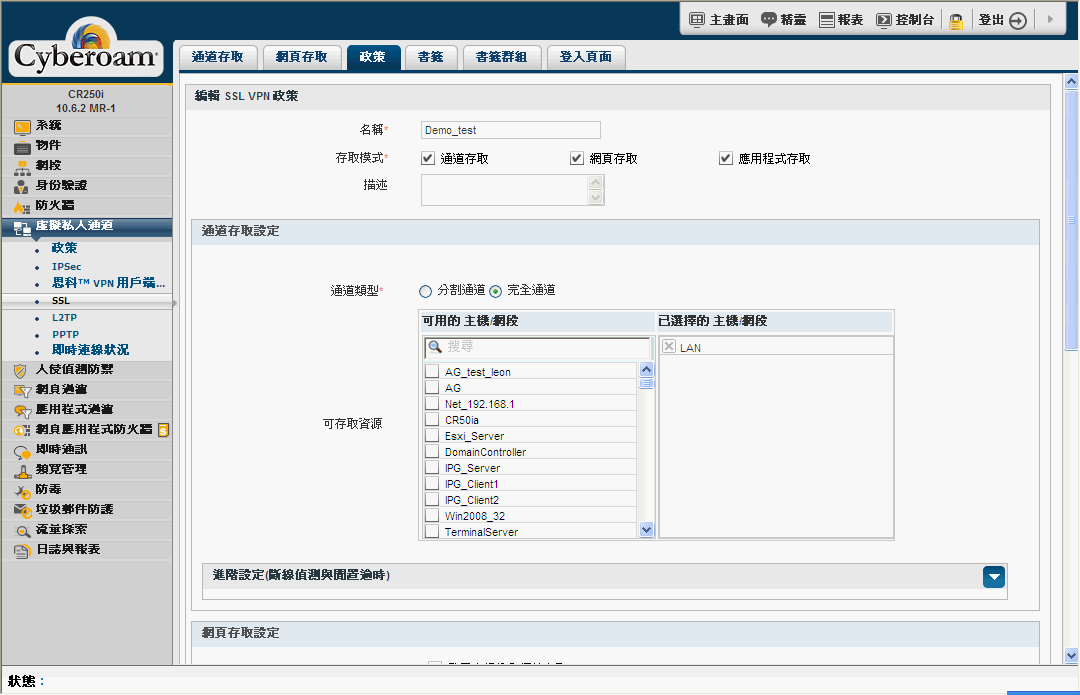The width and height of the screenshot is (1080, 695).
Task: Toggle the 通道存取 access mode checkbox
Action: pos(428,158)
